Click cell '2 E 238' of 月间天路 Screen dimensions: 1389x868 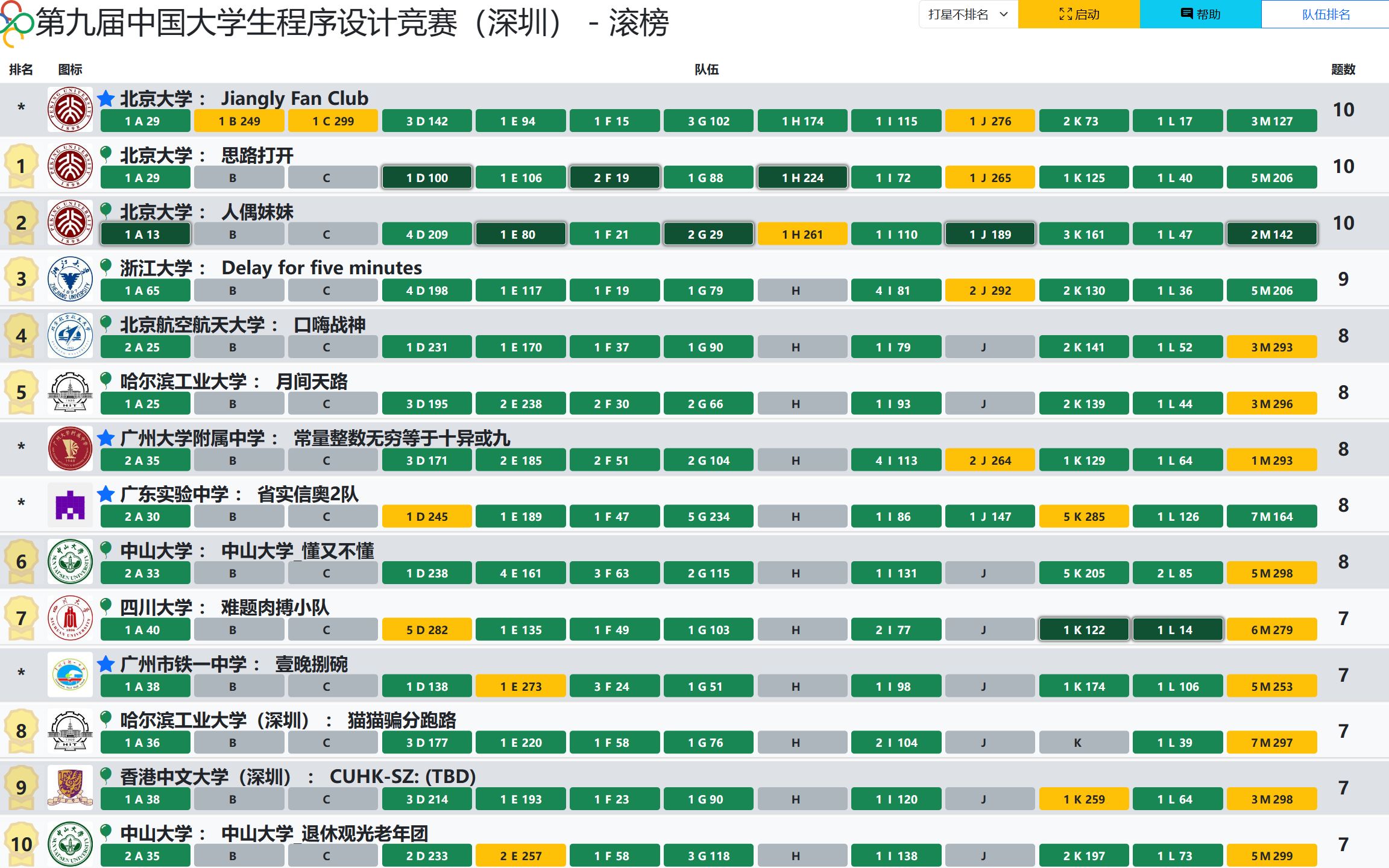click(x=520, y=404)
